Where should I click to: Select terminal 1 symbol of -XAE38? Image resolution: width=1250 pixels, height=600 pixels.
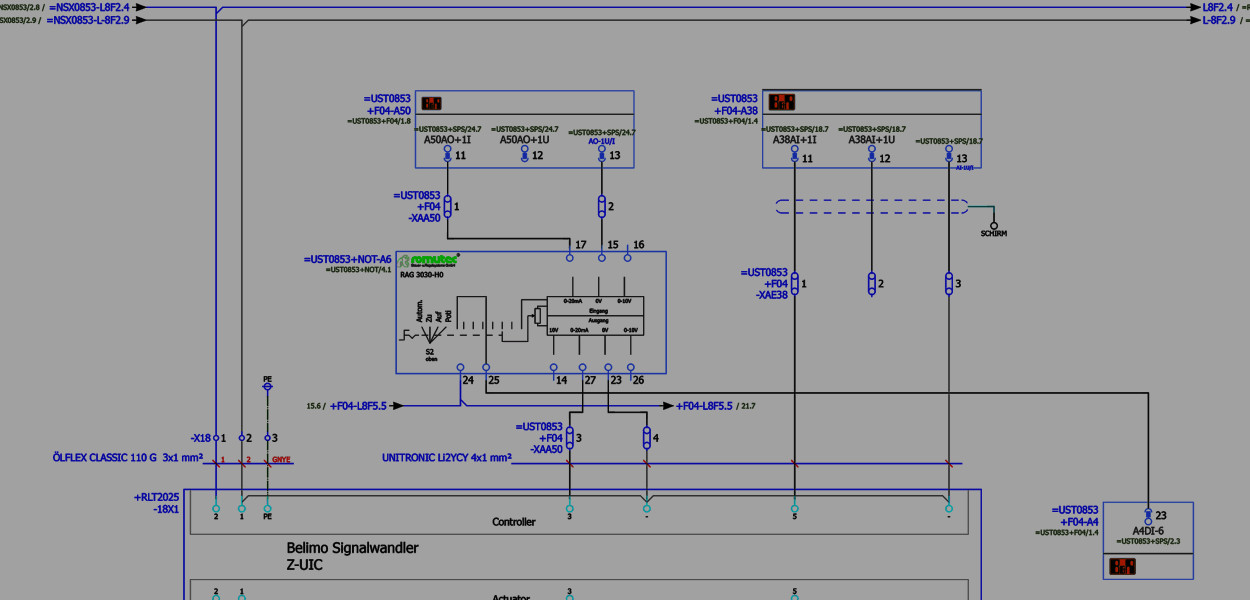pyautogui.click(x=794, y=283)
